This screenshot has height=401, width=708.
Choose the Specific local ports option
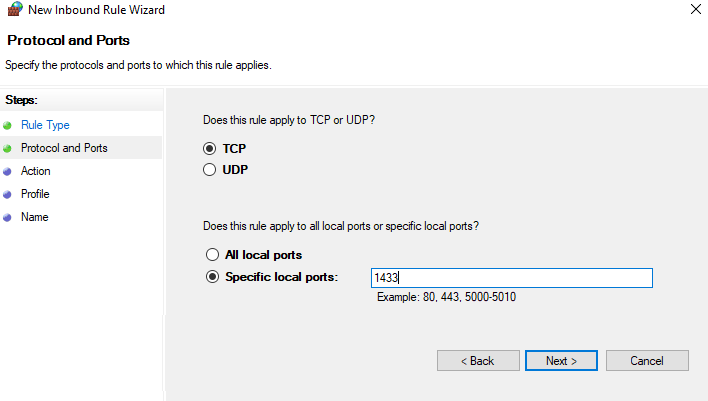(211, 277)
